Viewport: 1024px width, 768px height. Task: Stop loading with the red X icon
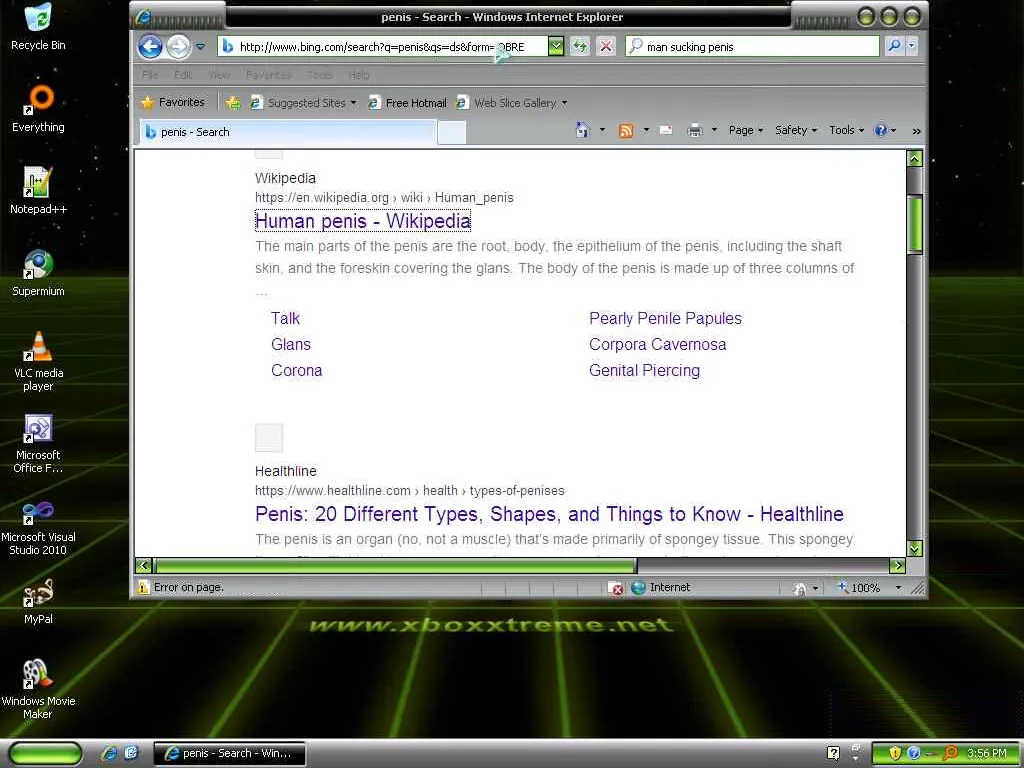pyautogui.click(x=606, y=46)
